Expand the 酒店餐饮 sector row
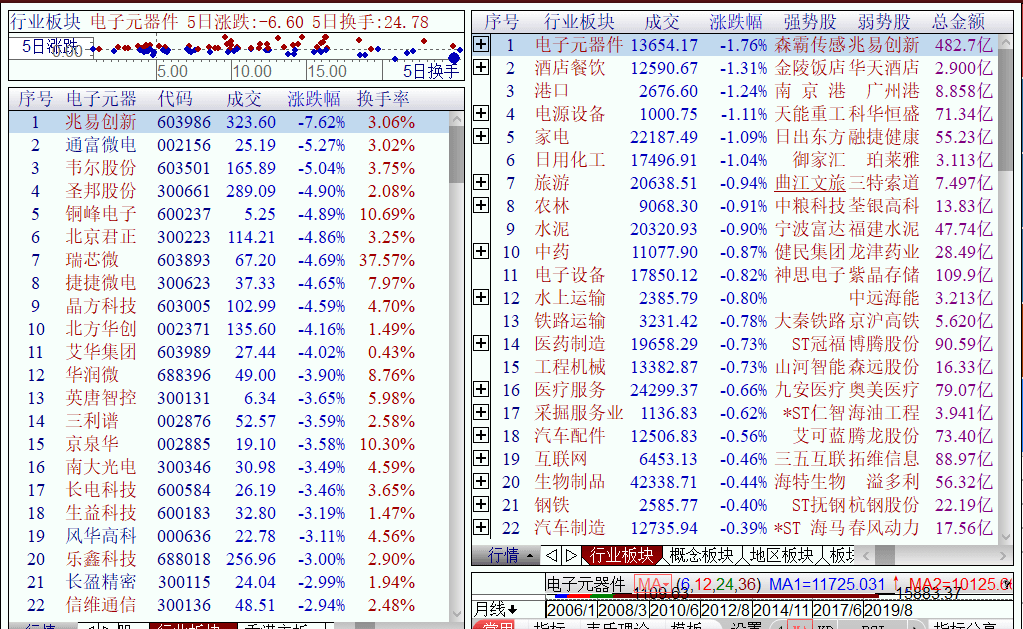Screen dimensions: 1023x629 tap(481, 67)
